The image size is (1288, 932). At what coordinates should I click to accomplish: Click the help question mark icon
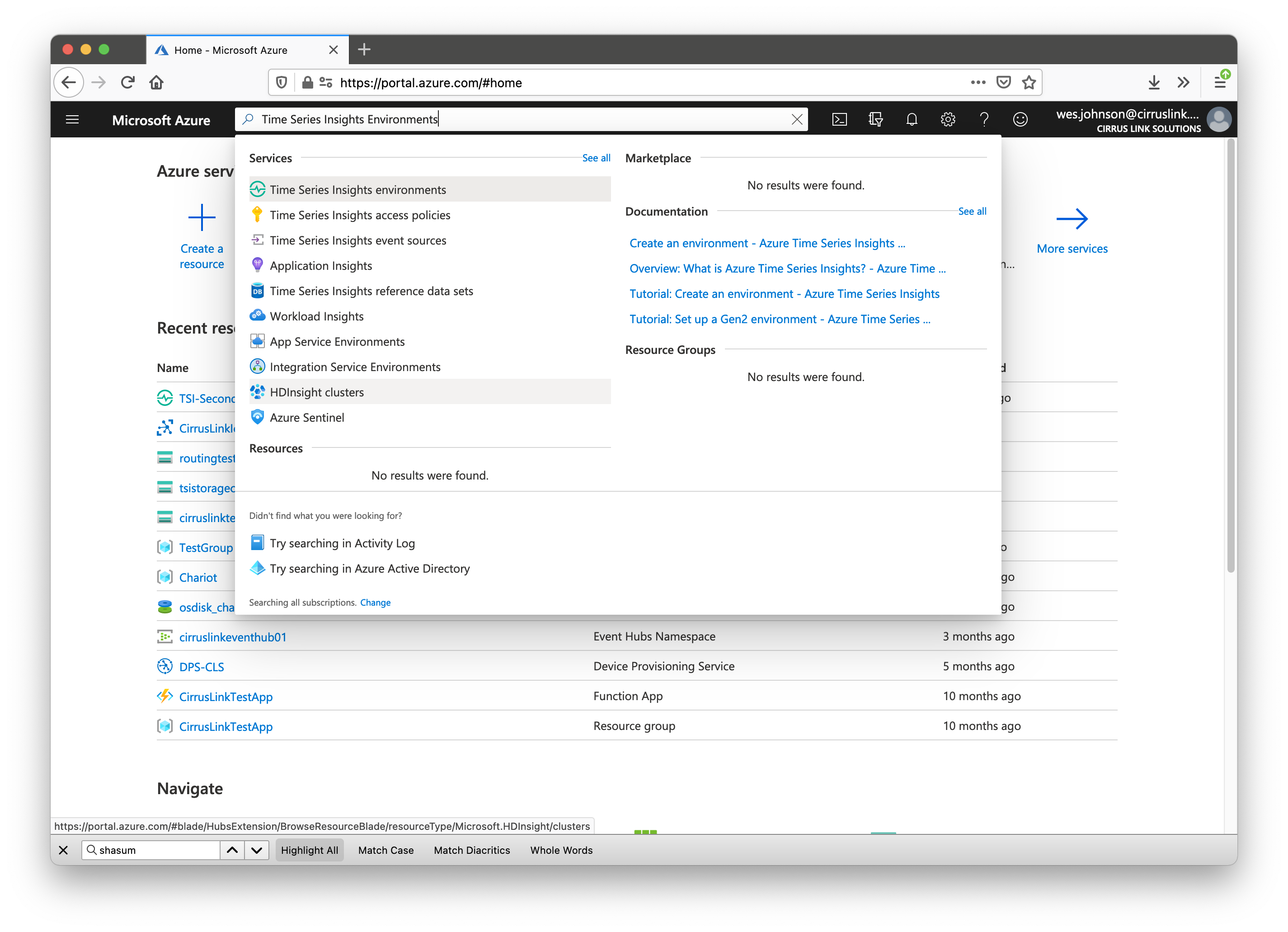point(984,119)
